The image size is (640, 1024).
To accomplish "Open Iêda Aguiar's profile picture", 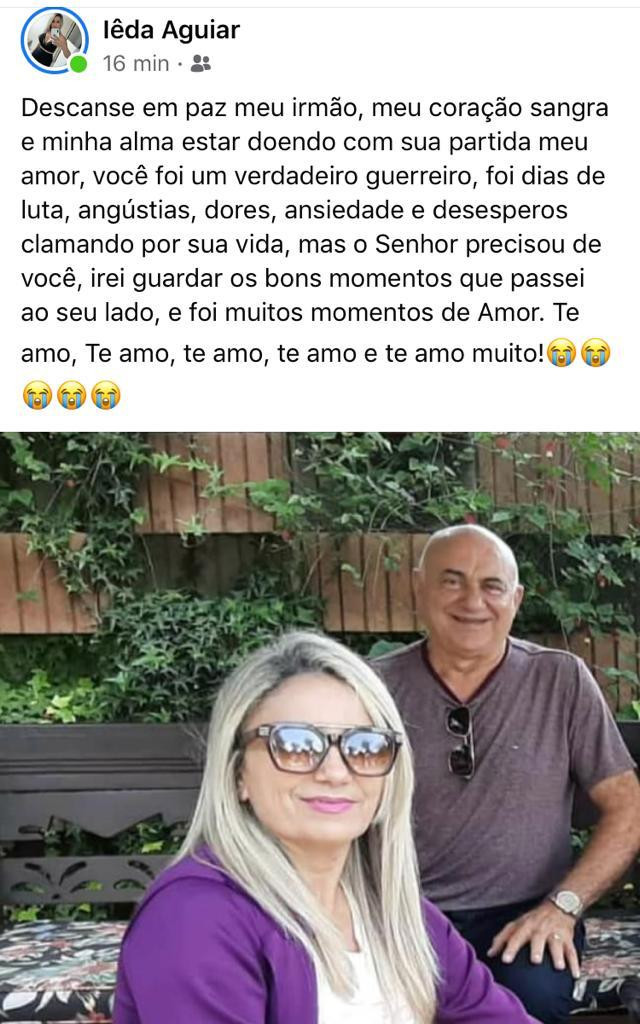I will point(55,40).
